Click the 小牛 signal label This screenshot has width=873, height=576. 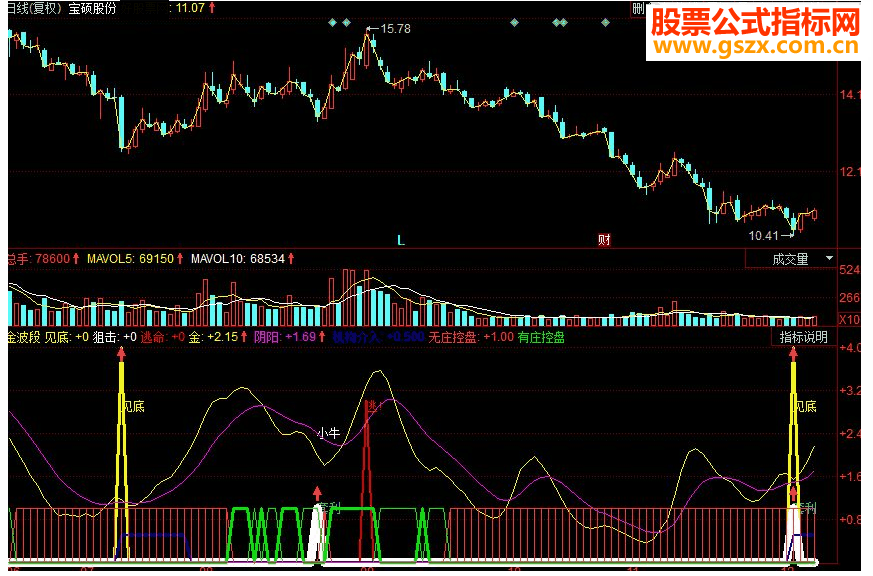(329, 433)
